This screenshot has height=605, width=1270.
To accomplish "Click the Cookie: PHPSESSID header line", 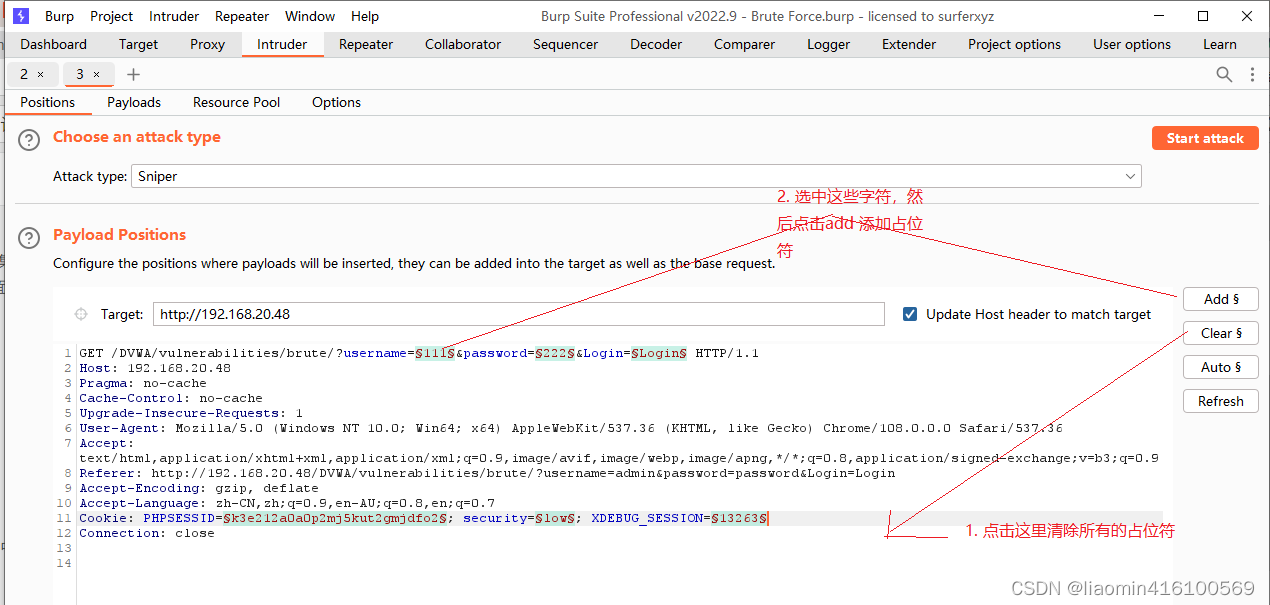I will [424, 518].
